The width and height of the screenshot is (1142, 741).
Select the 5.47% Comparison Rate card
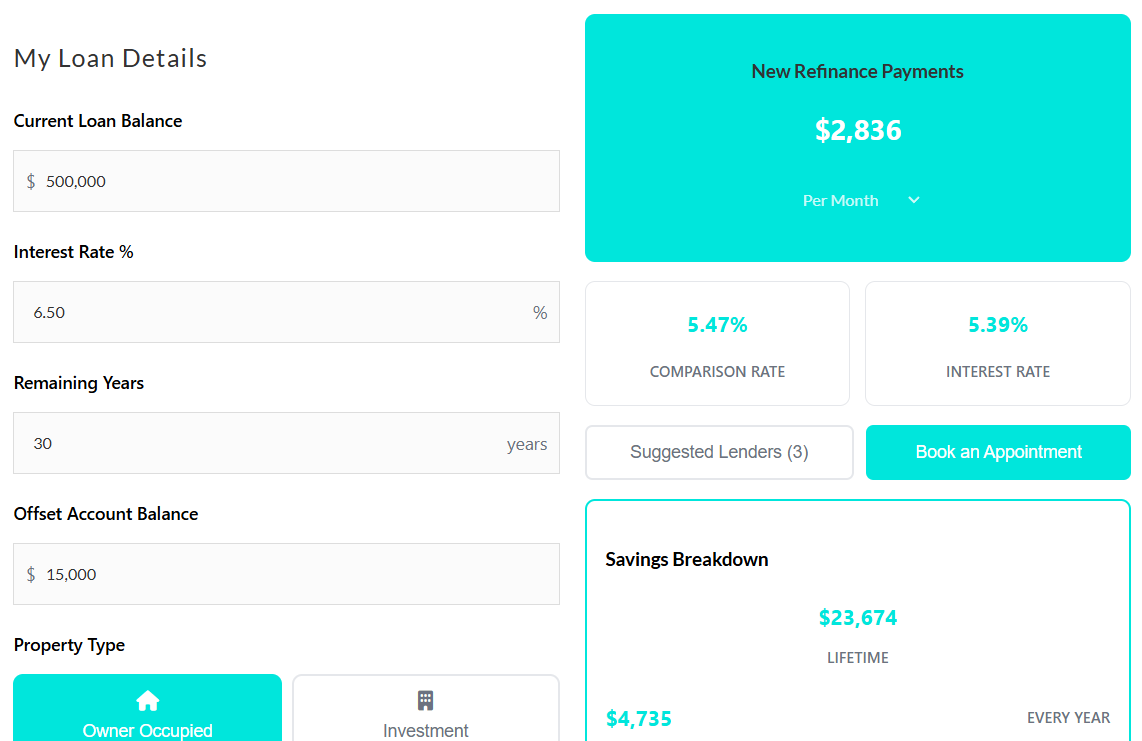coord(717,343)
